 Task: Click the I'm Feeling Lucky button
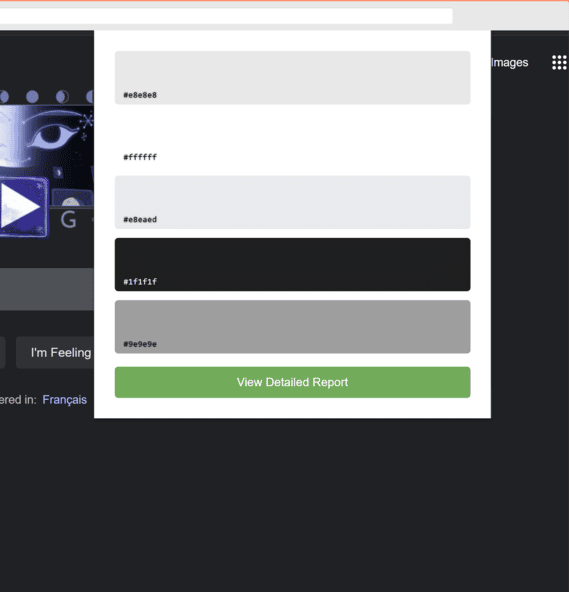pos(55,353)
